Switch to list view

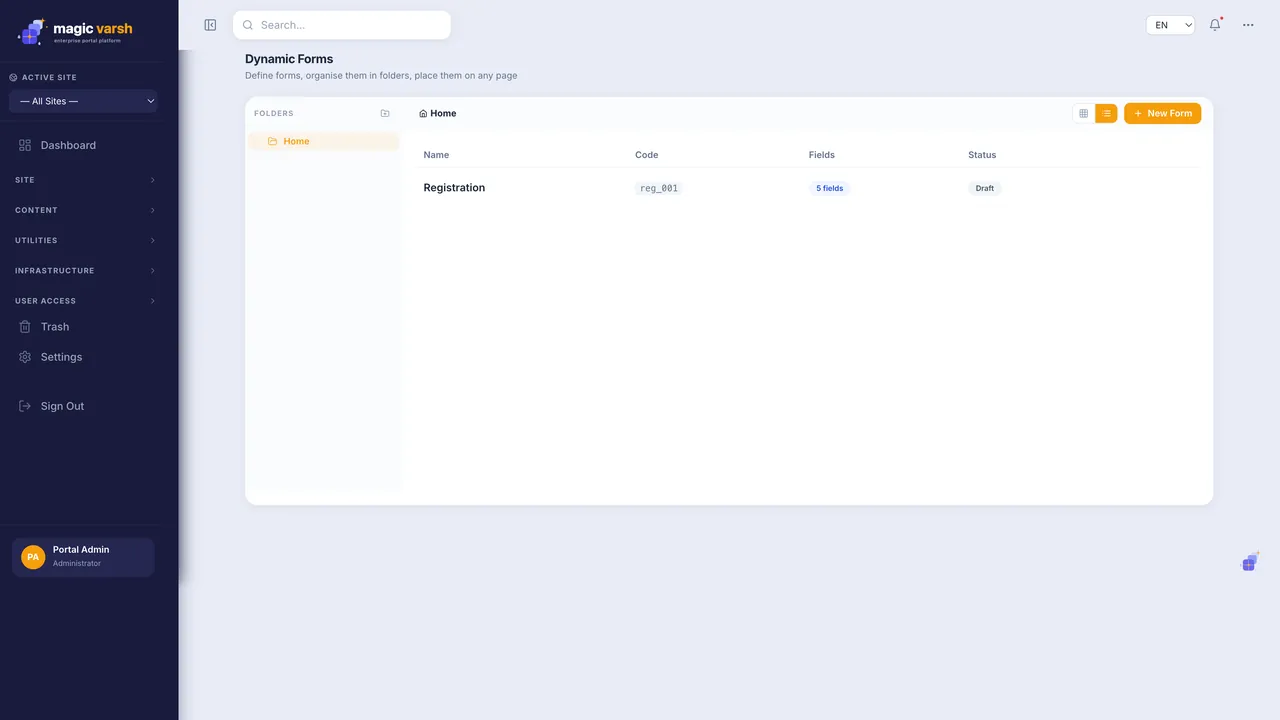1106,114
